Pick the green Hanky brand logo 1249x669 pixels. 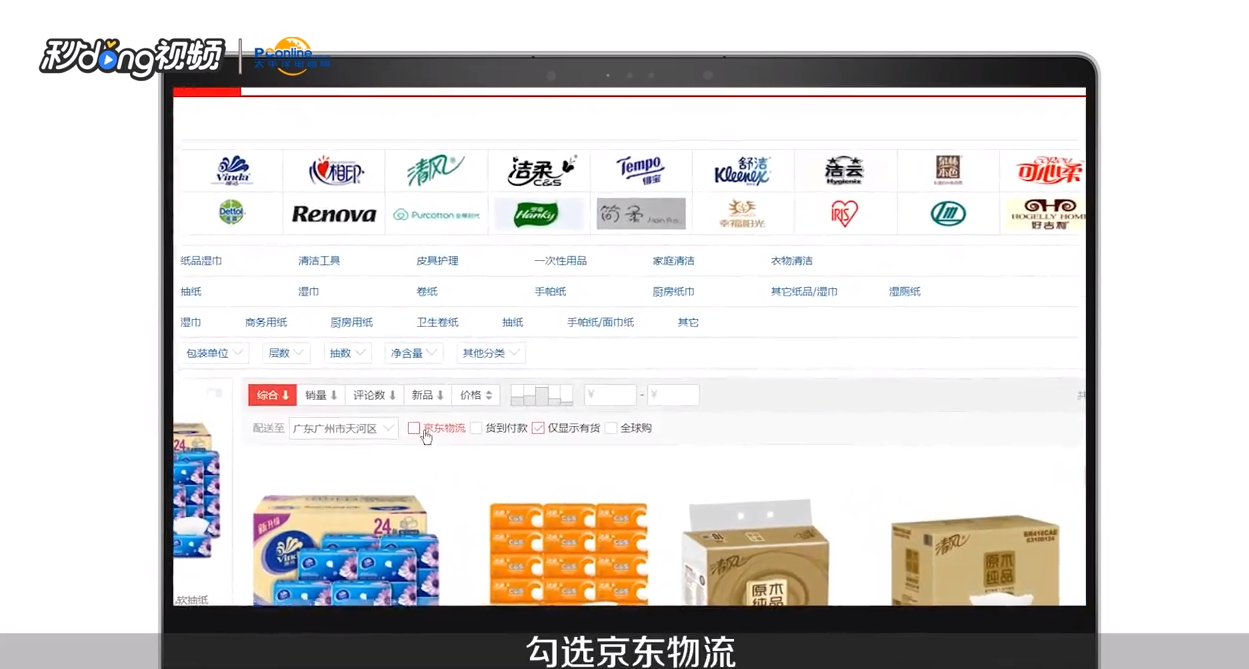536,214
